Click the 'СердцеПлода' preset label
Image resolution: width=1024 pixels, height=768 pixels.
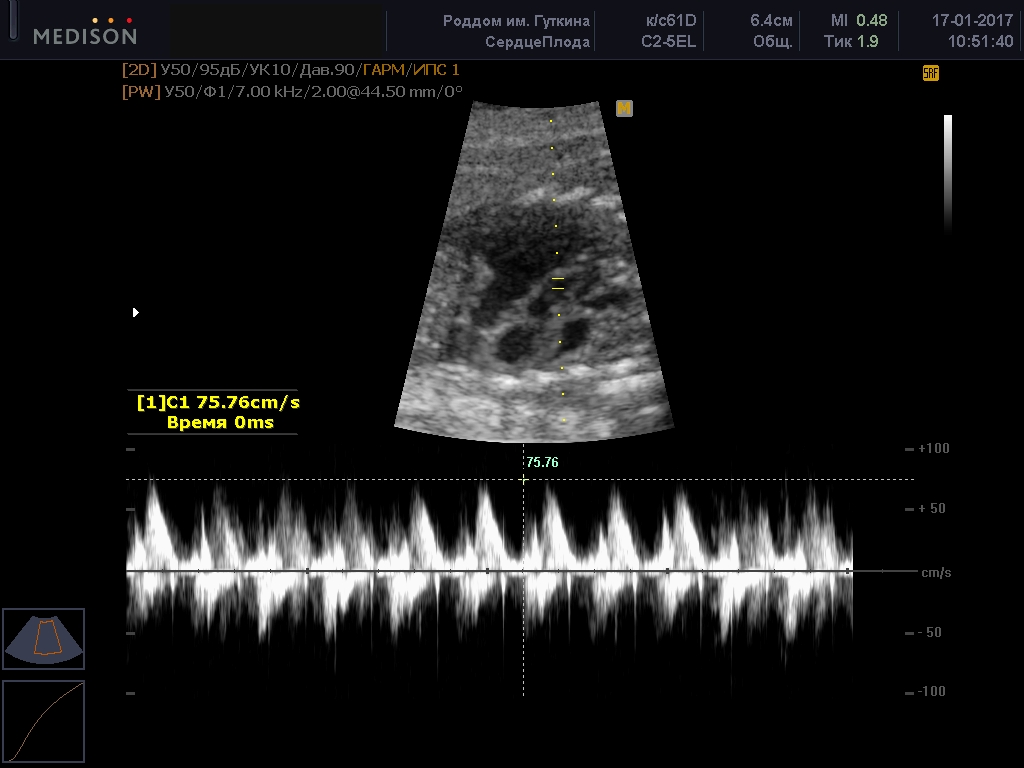(537, 42)
